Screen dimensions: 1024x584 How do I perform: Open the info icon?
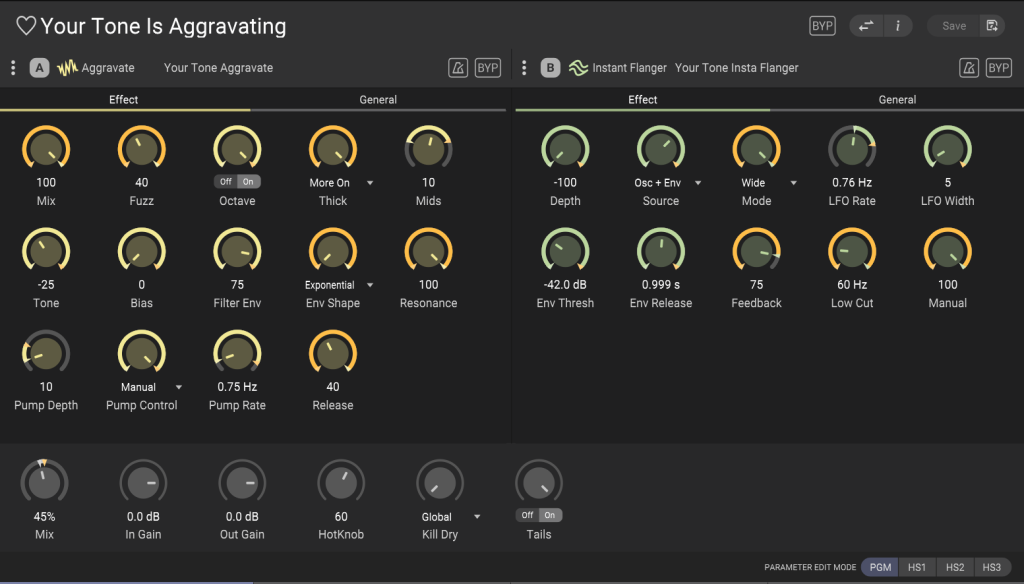pos(898,26)
